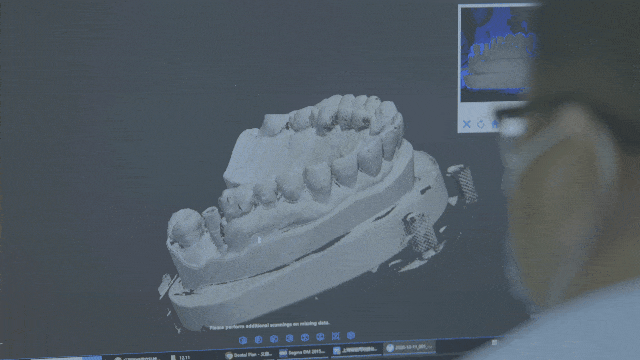Click the 'Please perform additional scannings' message
640x360 pixels.
point(269,325)
